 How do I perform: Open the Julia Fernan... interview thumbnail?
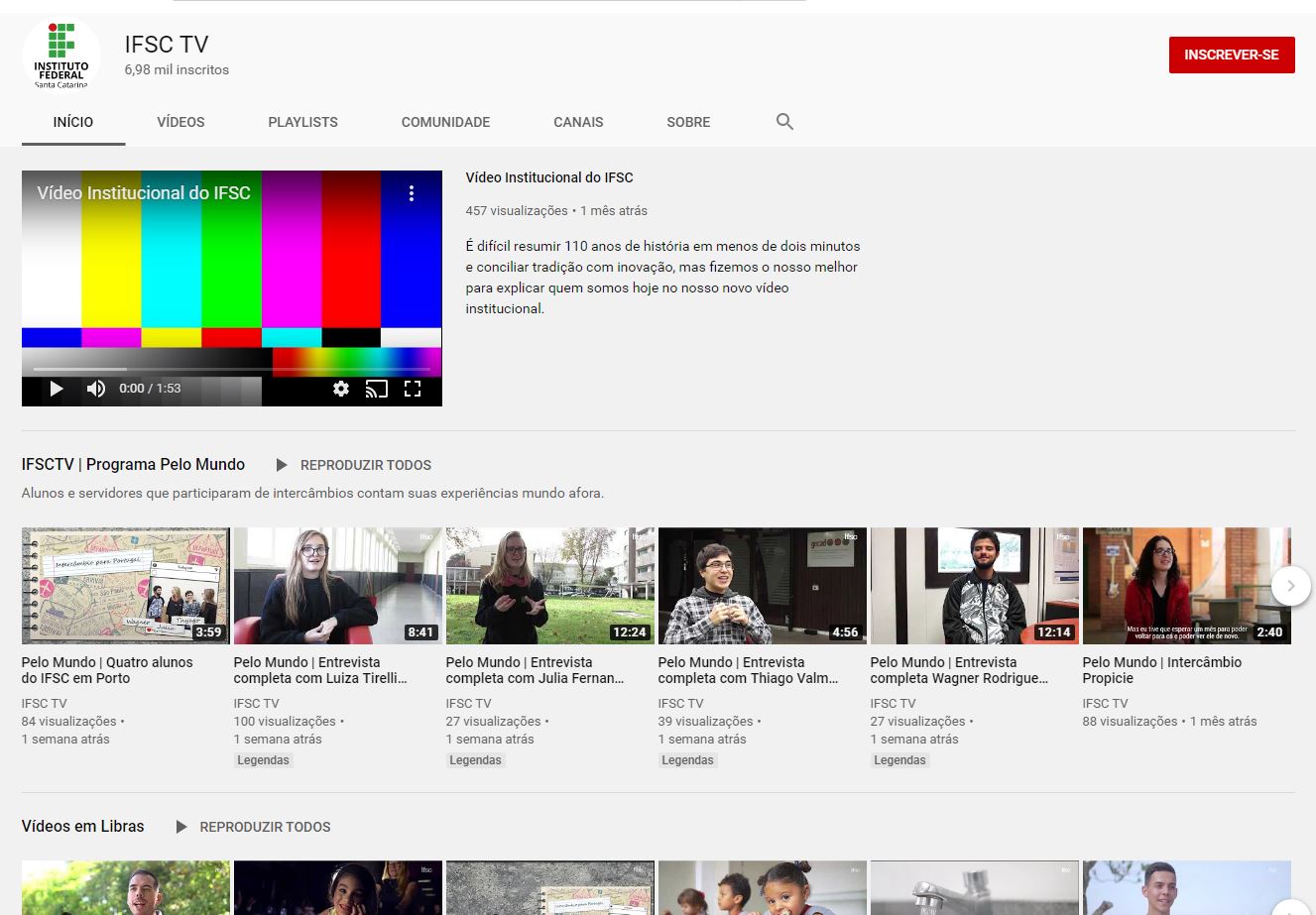click(550, 586)
